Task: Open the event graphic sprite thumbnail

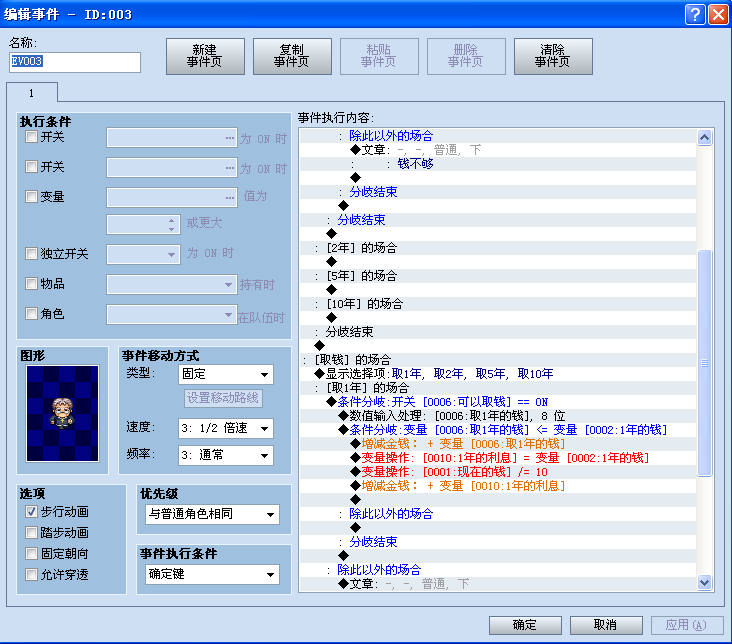Action: [x=63, y=414]
